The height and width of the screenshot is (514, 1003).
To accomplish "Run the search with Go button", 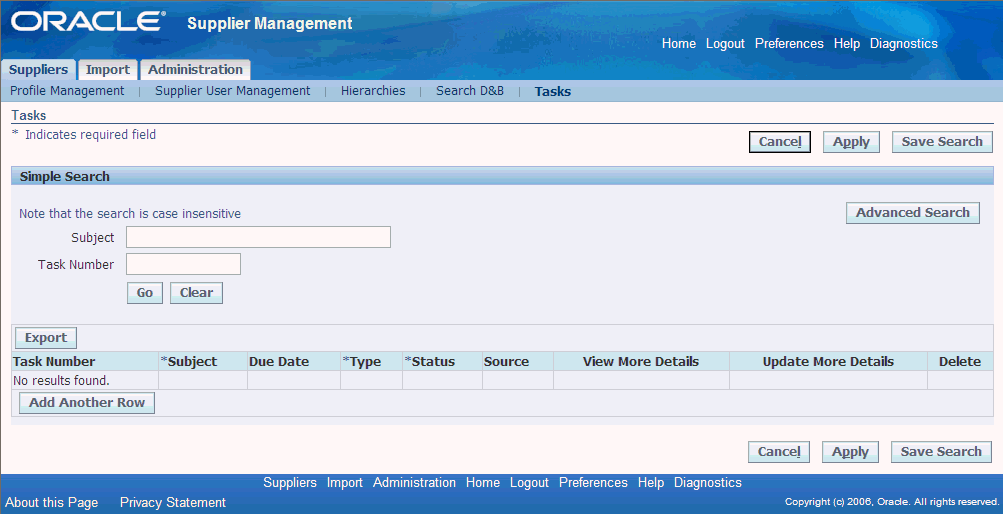I will [145, 293].
